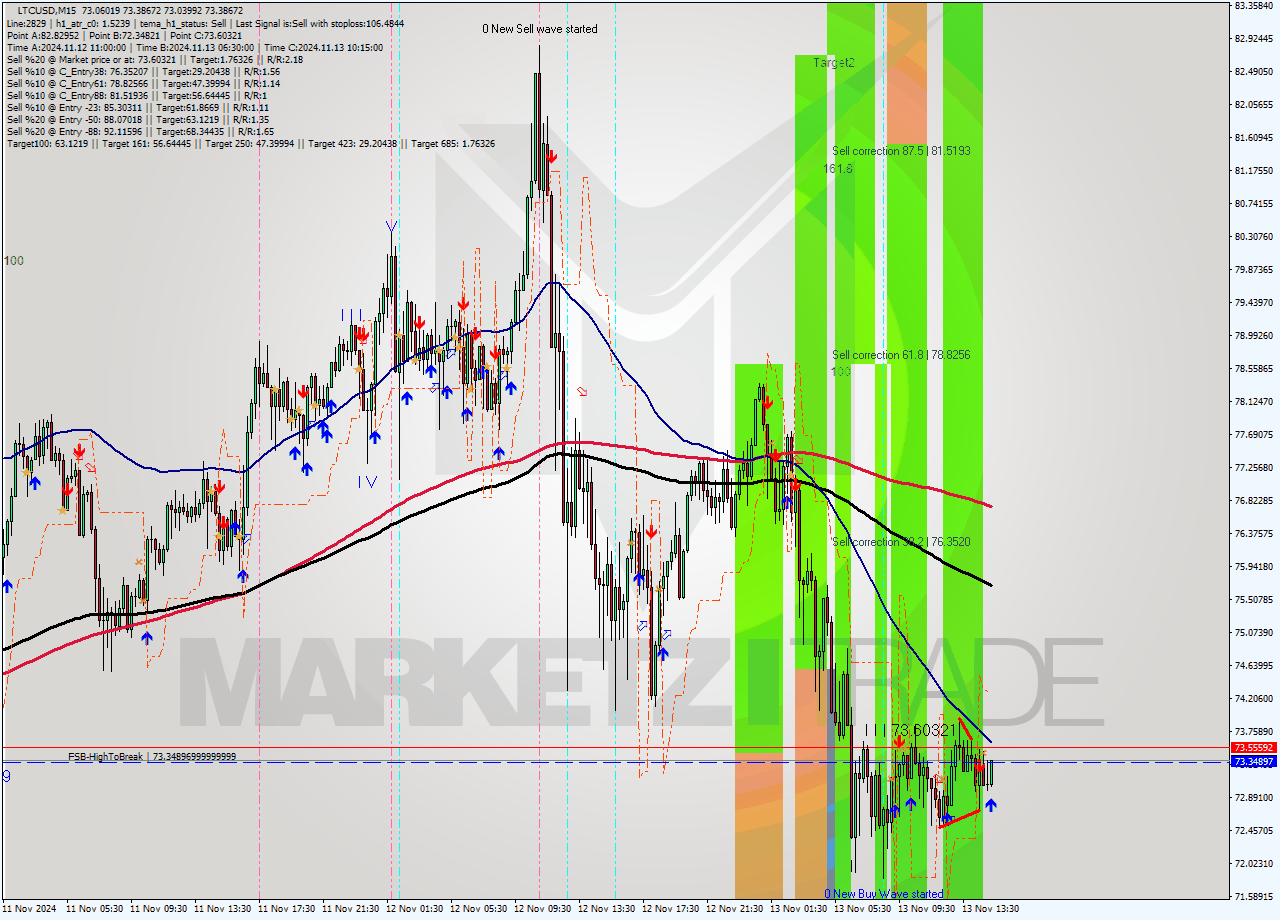The height and width of the screenshot is (920, 1280).
Task: Click price axis value 82.49050
Action: click(x=1254, y=72)
